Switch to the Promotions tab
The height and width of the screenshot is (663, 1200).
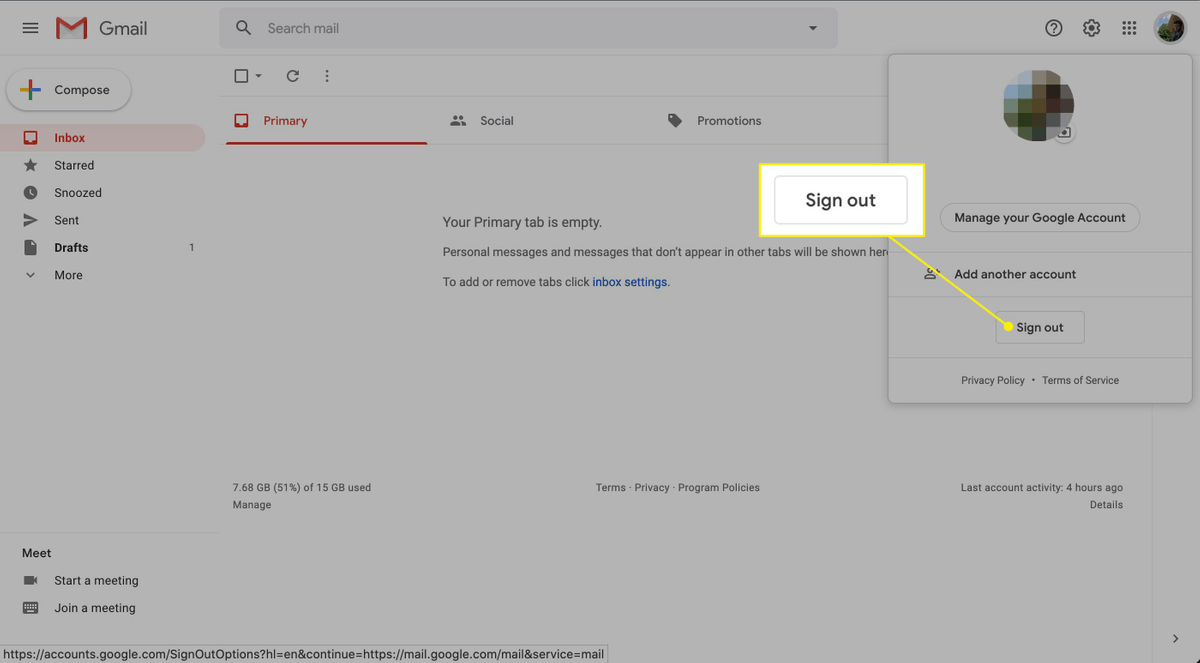coord(728,120)
